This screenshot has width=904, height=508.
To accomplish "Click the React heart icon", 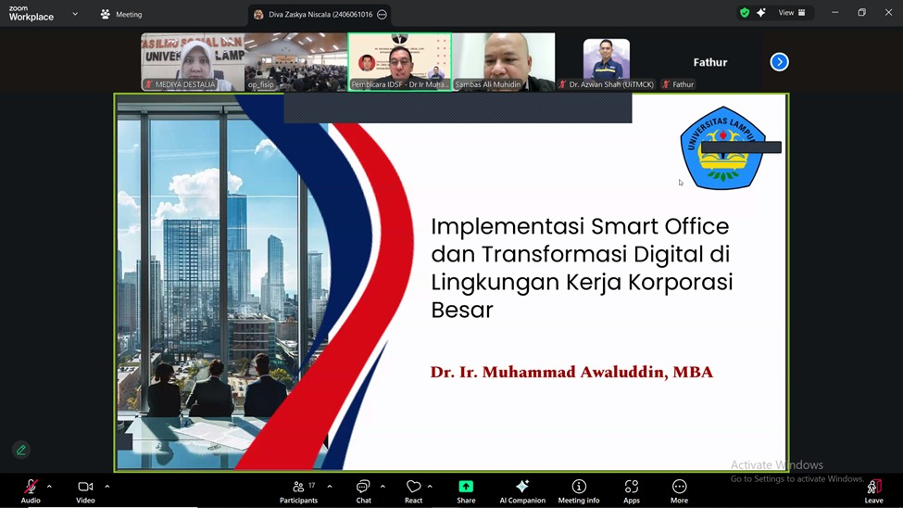I will [x=413, y=489].
